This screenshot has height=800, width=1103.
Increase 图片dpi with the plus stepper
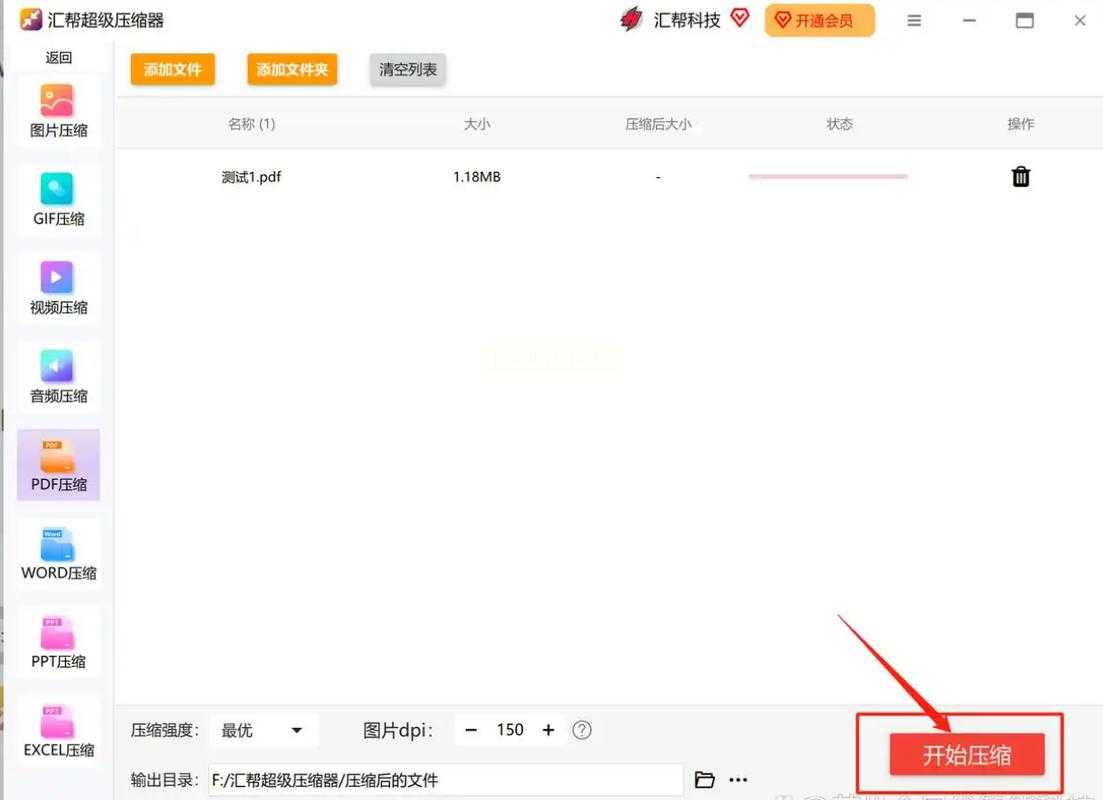(x=548, y=730)
